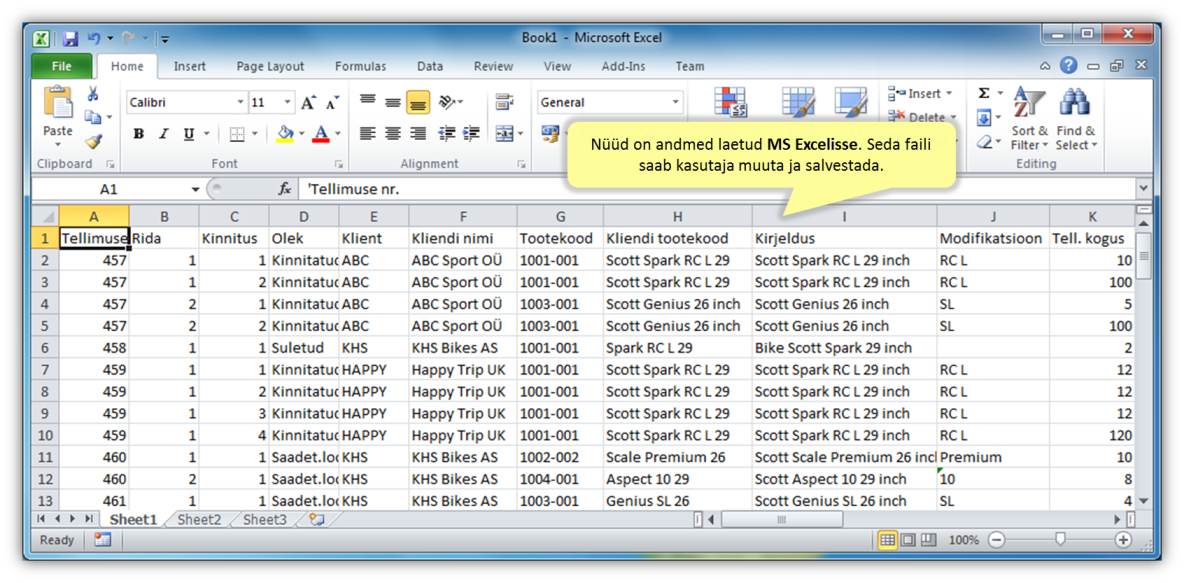Click the Clear eraser icon
Screen dimensions: 1184x583
(x=984, y=141)
